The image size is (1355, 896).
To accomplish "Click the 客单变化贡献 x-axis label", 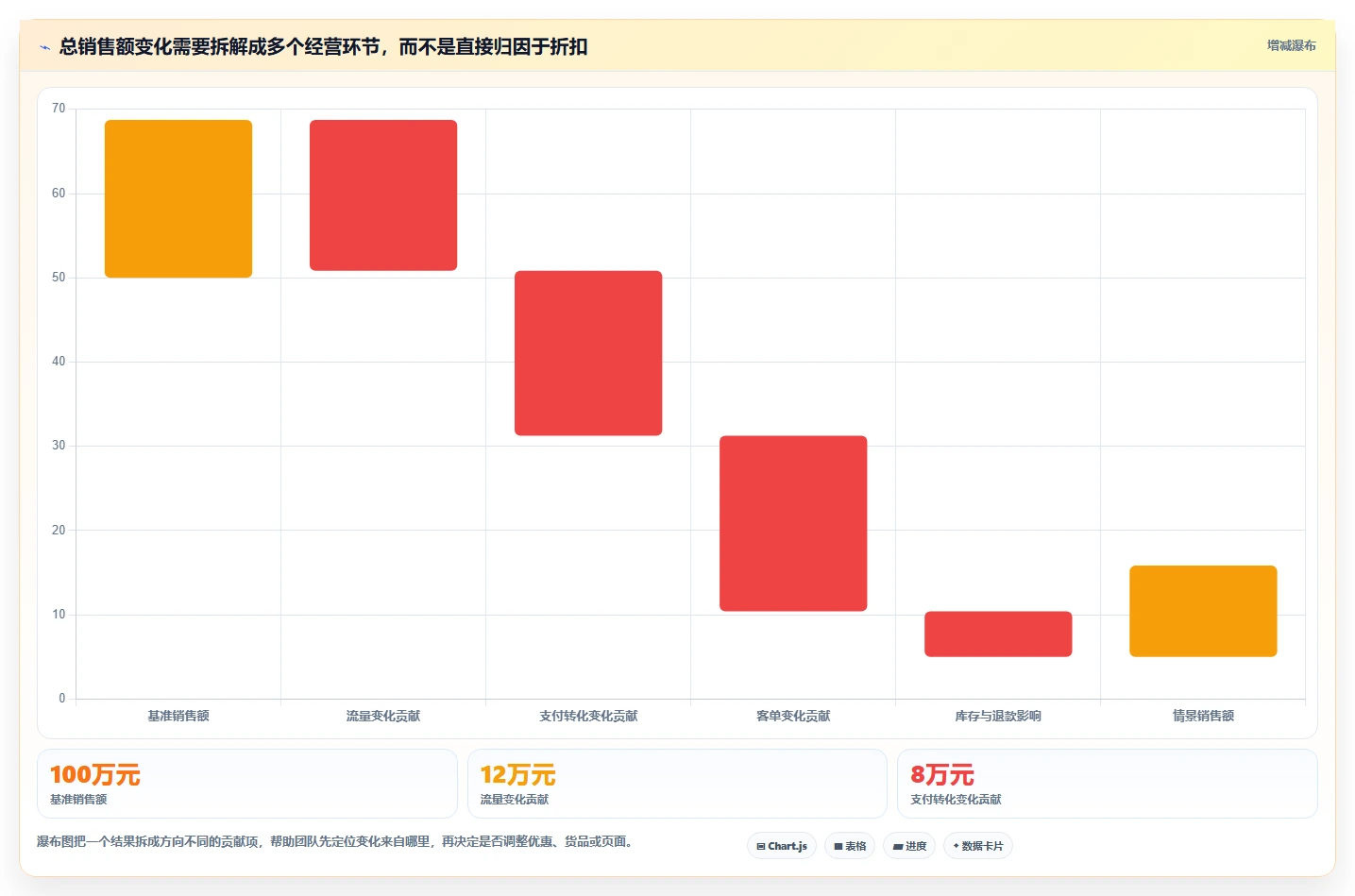I will pyautogui.click(x=793, y=716).
